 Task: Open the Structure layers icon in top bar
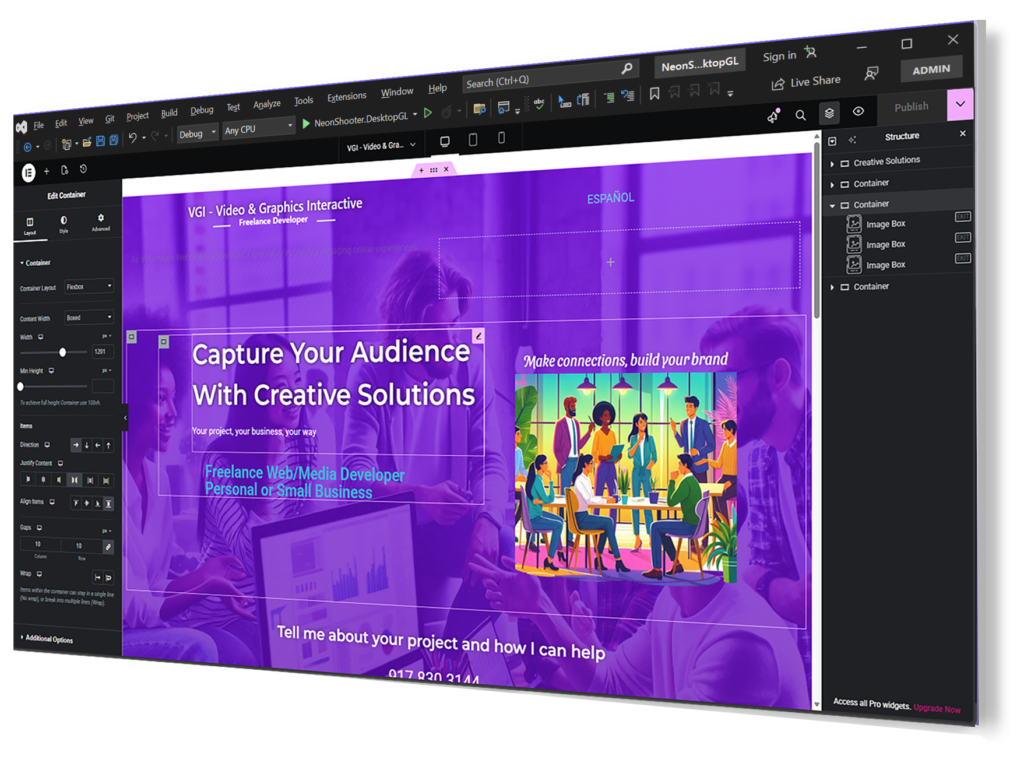pyautogui.click(x=829, y=113)
